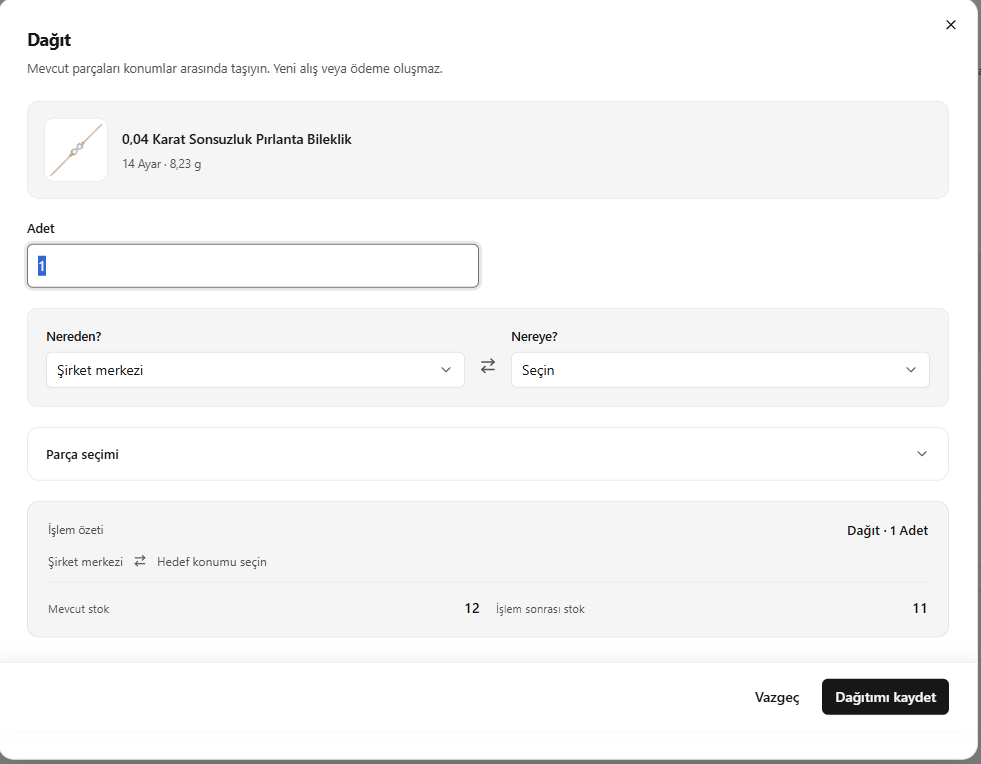Click the summary row transfer arrows icon
This screenshot has width=981, height=764.
pyautogui.click(x=140, y=561)
